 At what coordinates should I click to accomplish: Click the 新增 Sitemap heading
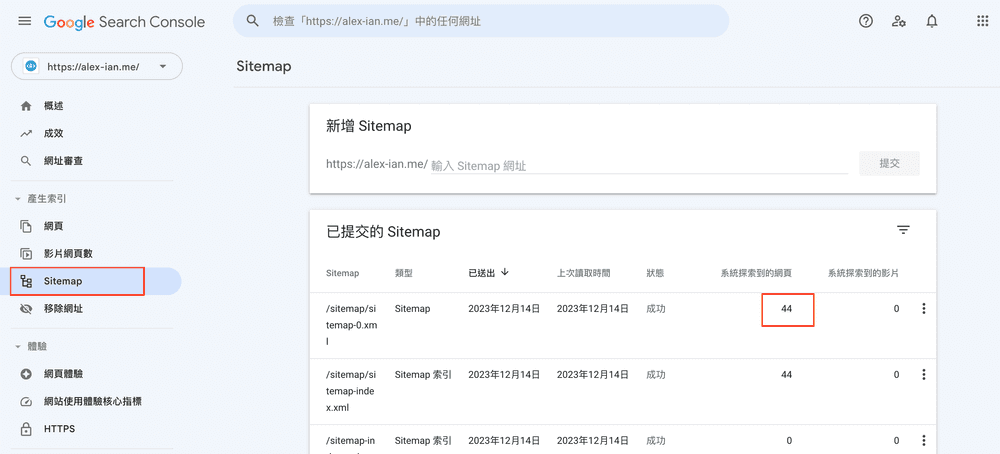(x=369, y=126)
